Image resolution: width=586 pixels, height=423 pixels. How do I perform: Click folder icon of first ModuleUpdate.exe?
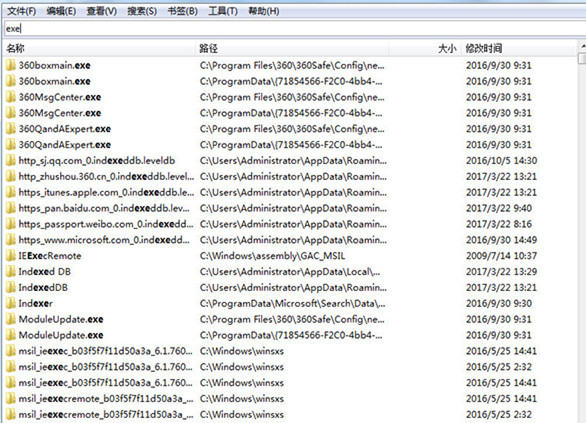pyautogui.click(x=11, y=319)
